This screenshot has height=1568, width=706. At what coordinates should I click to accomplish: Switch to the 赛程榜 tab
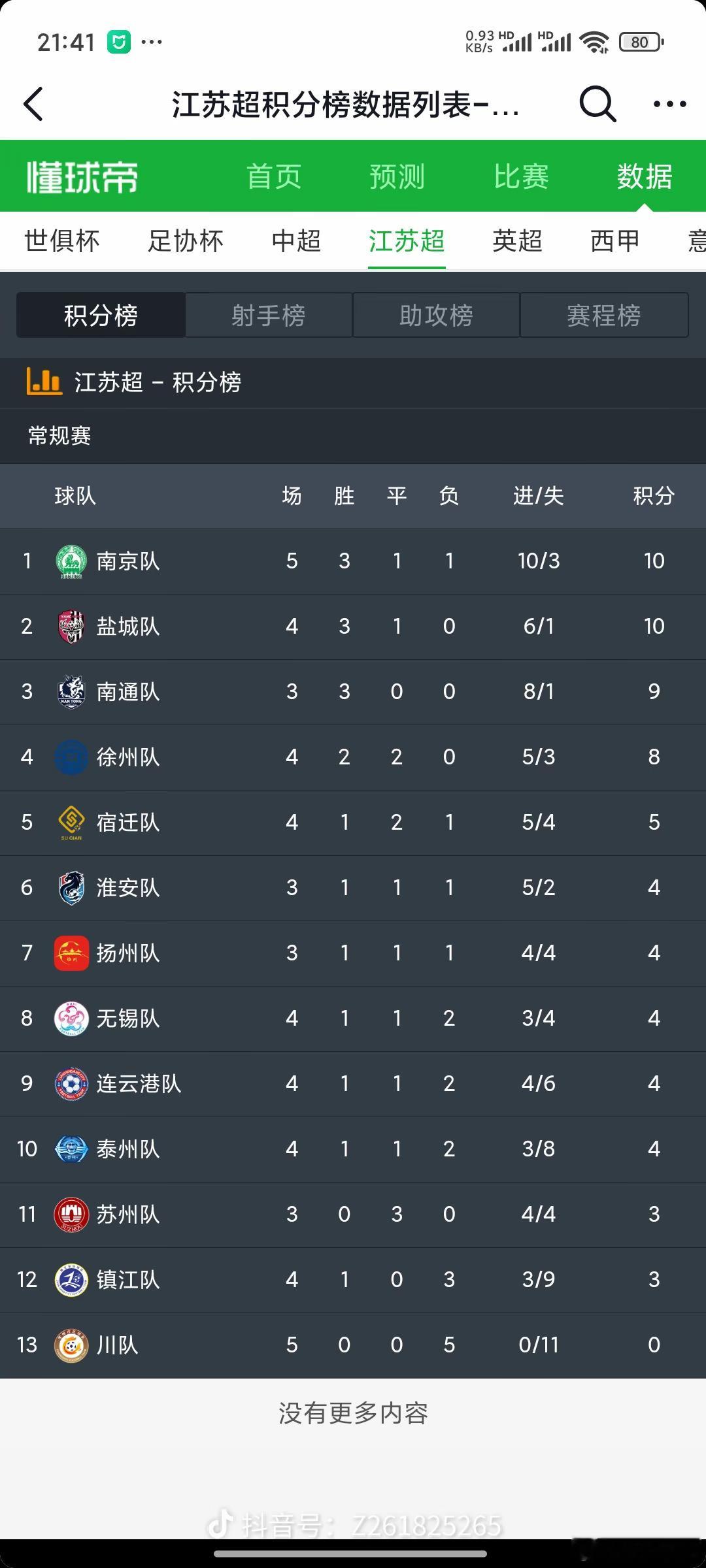(x=604, y=315)
